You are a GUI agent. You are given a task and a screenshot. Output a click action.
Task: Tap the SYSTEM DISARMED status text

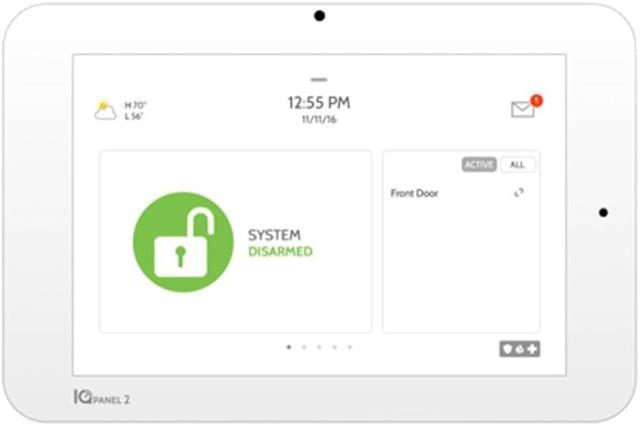pyautogui.click(x=280, y=243)
